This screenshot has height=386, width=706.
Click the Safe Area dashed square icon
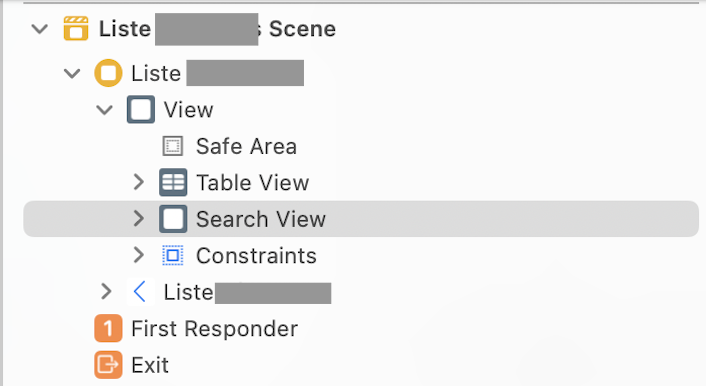click(173, 146)
